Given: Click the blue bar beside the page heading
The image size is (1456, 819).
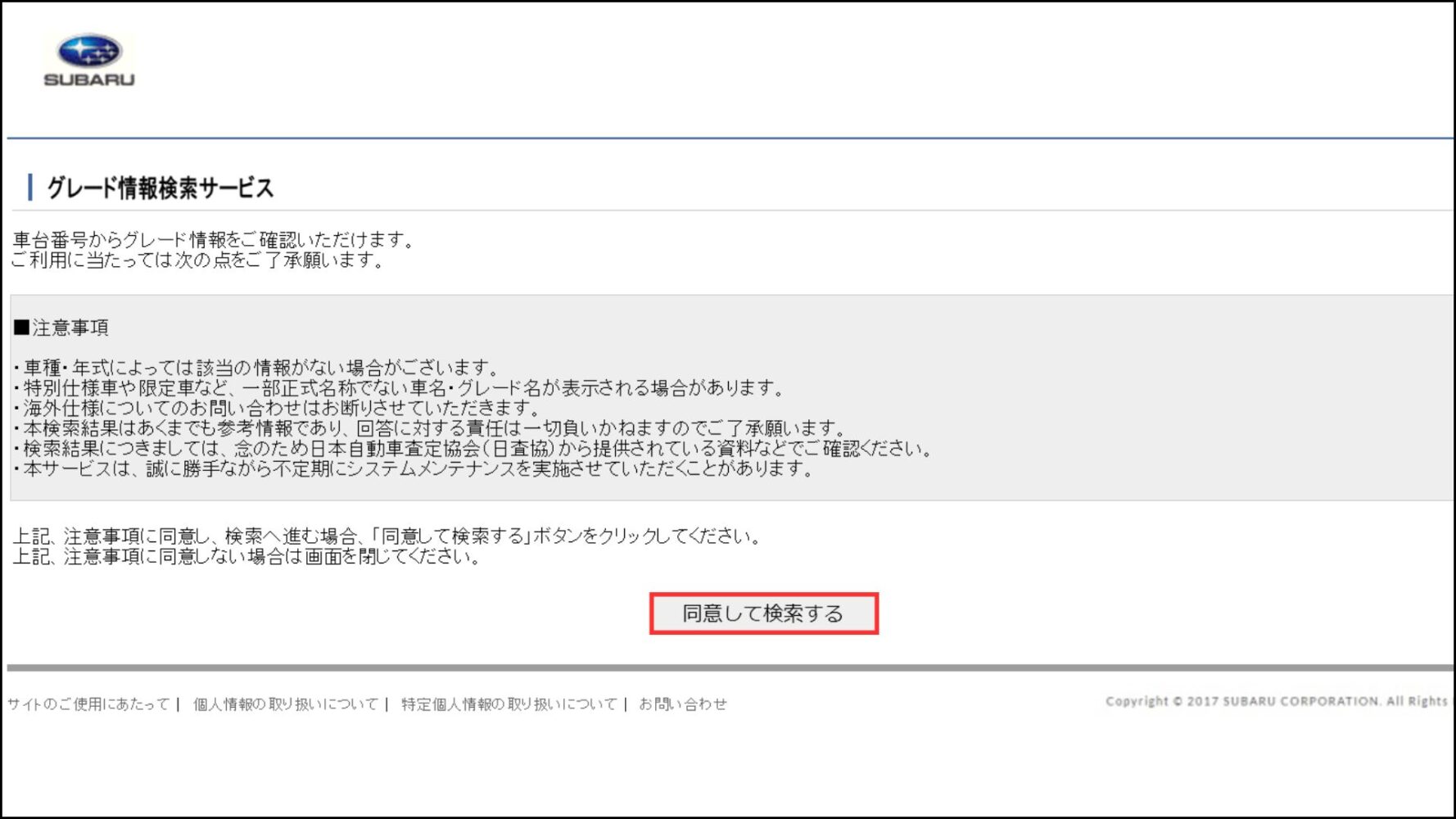Looking at the screenshot, I should tap(30, 188).
